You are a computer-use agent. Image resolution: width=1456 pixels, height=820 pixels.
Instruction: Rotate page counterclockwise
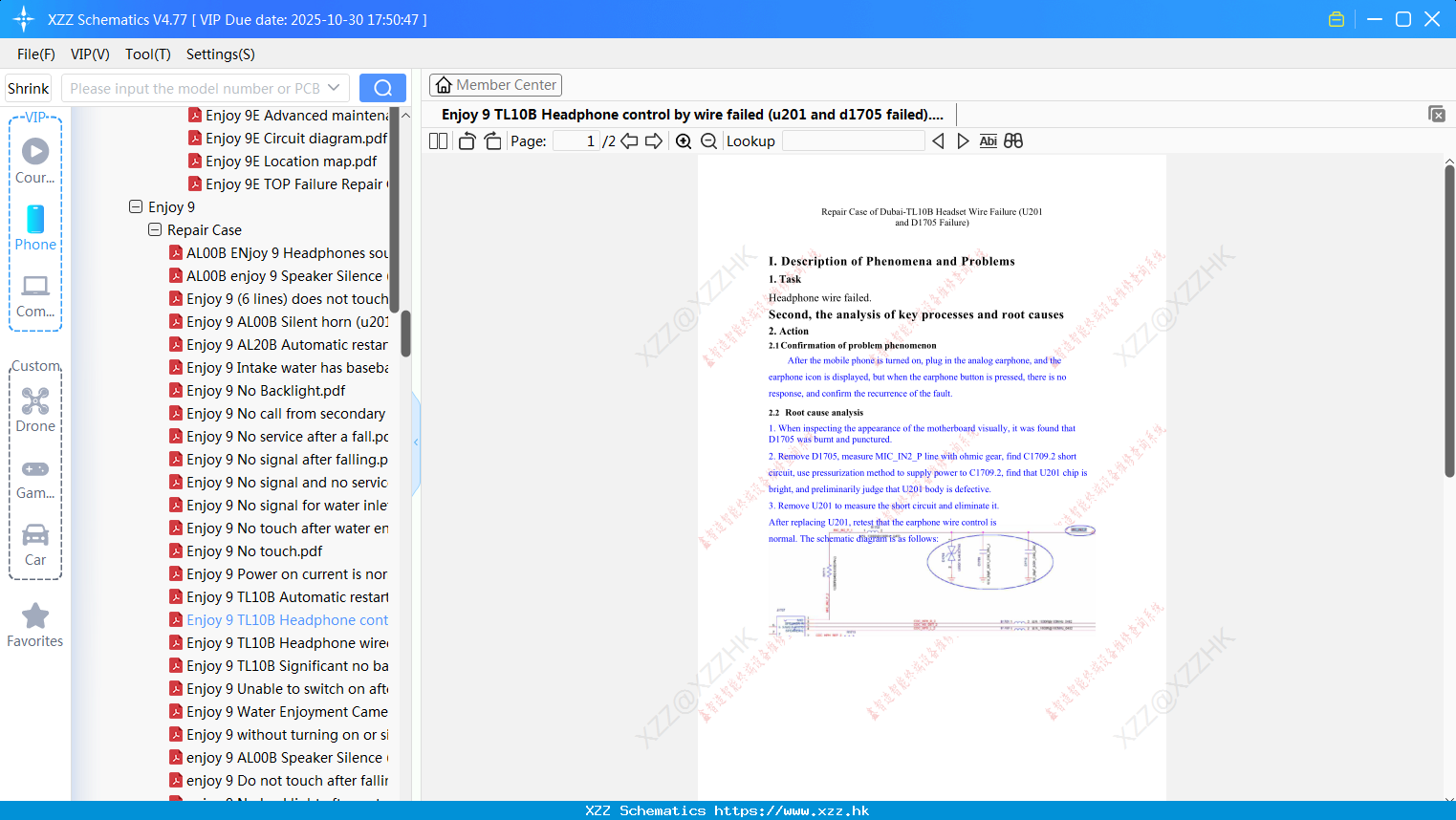467,140
